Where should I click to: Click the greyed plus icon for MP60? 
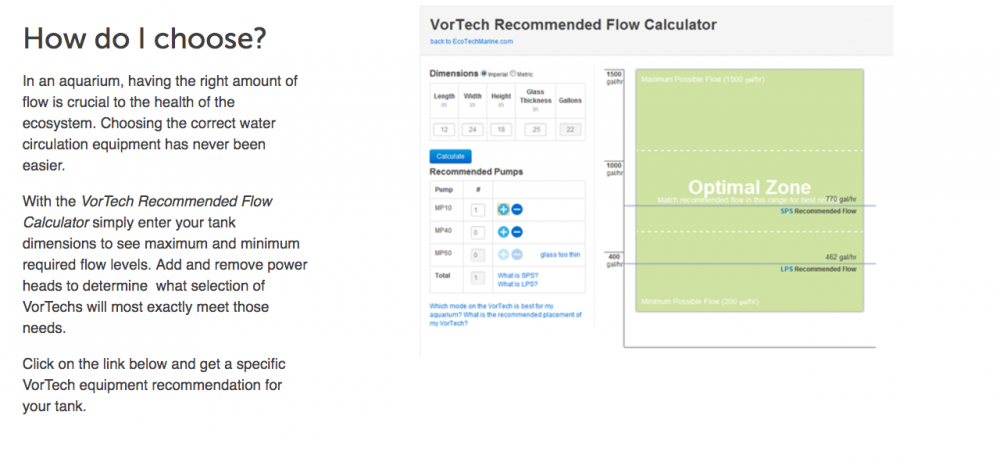pyautogui.click(x=503, y=255)
